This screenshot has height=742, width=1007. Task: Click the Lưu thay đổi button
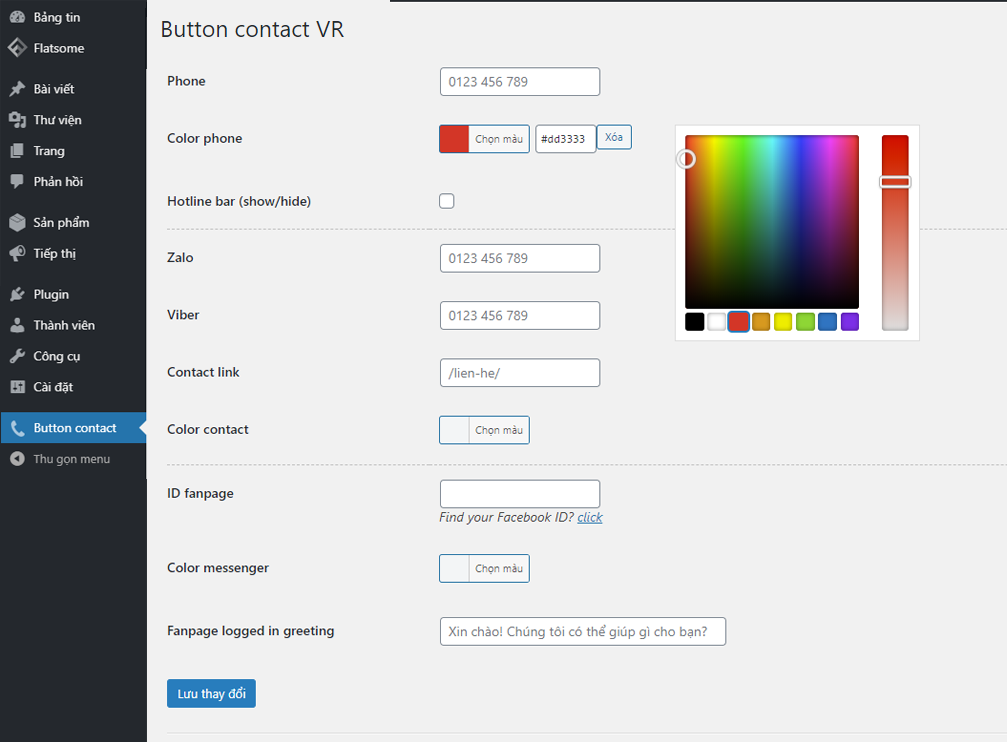(x=211, y=694)
